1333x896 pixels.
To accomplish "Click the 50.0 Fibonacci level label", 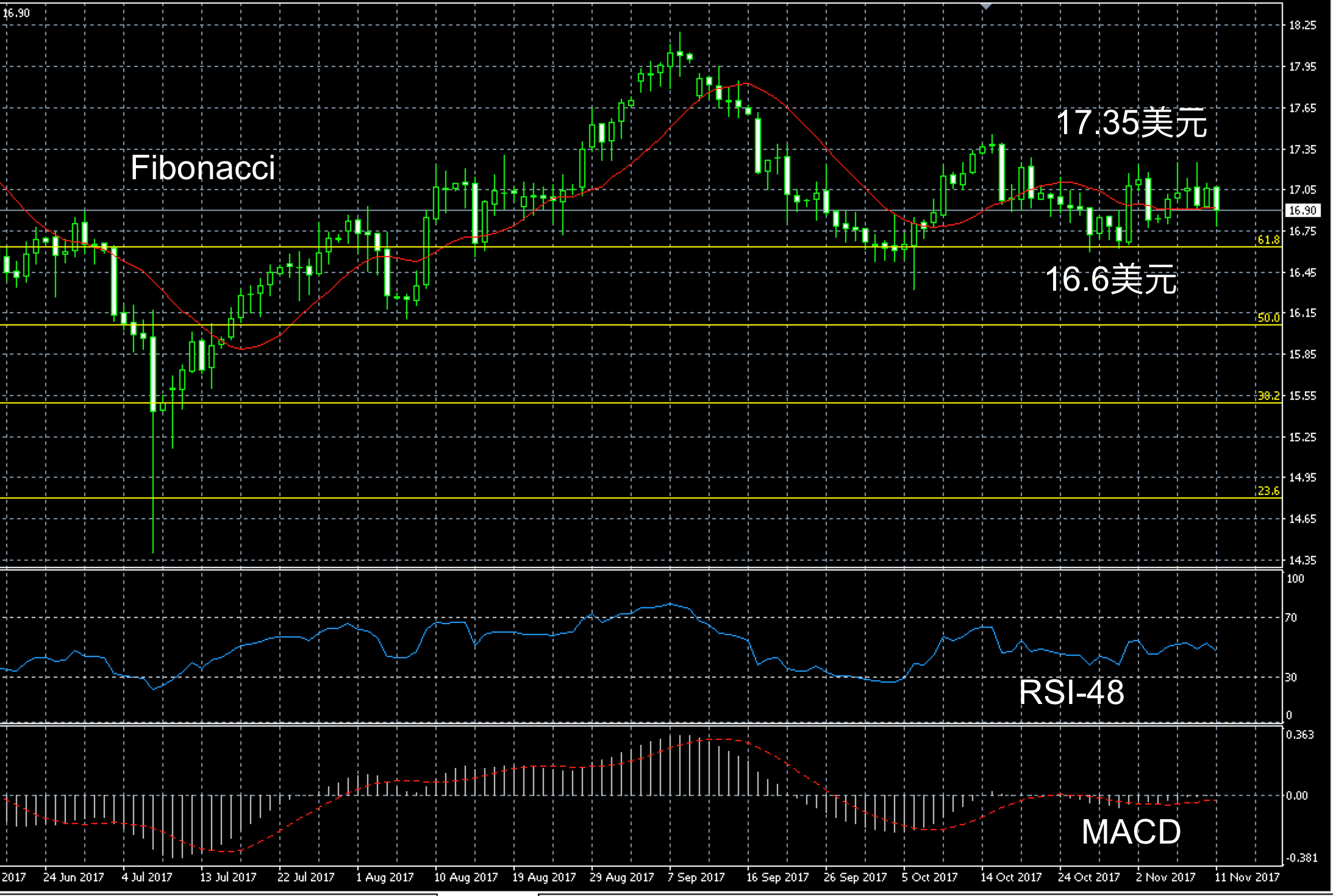I will coord(1268,318).
